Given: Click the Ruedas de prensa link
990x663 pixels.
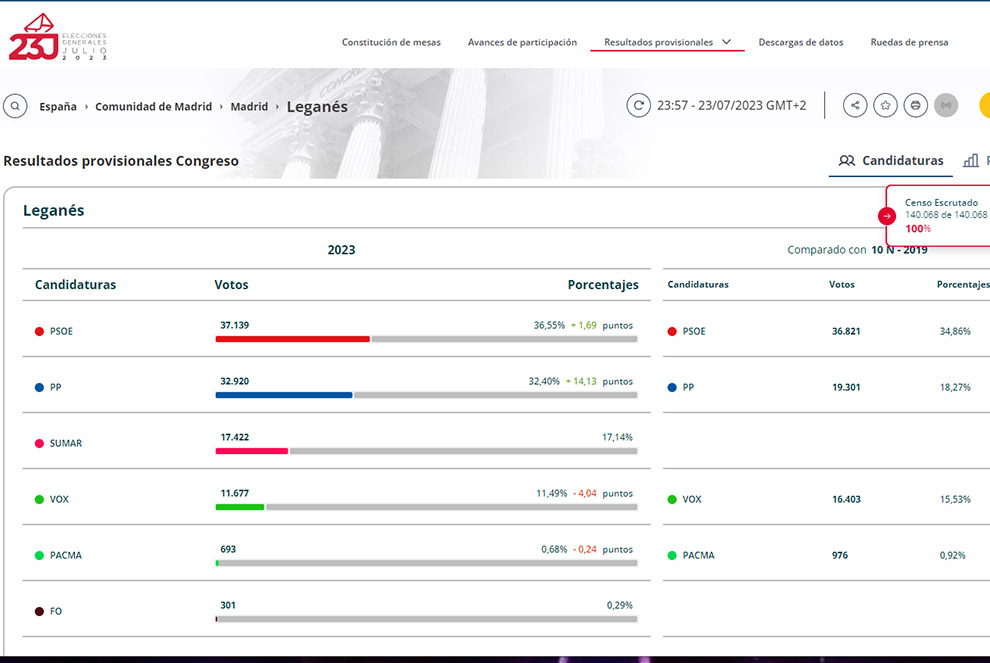Looking at the screenshot, I should 909,42.
